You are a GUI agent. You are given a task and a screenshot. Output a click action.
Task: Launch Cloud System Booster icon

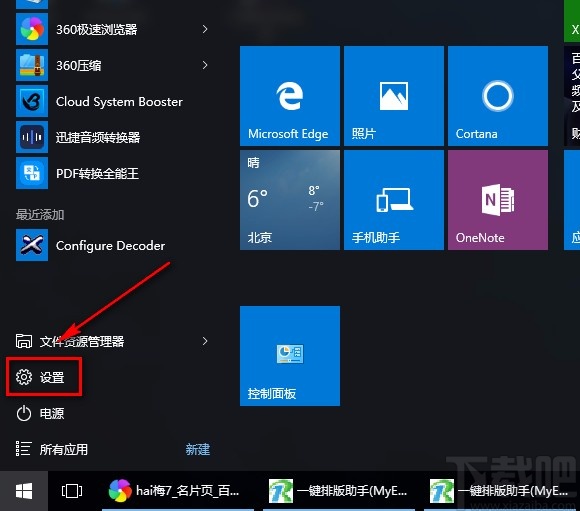coord(32,101)
